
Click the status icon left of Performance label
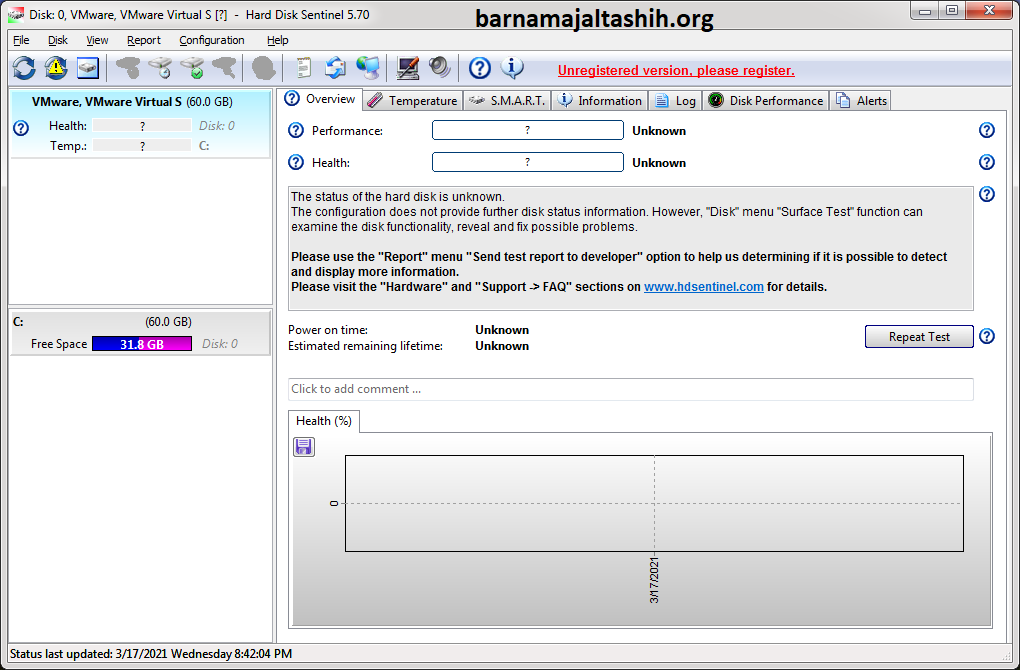(x=296, y=130)
